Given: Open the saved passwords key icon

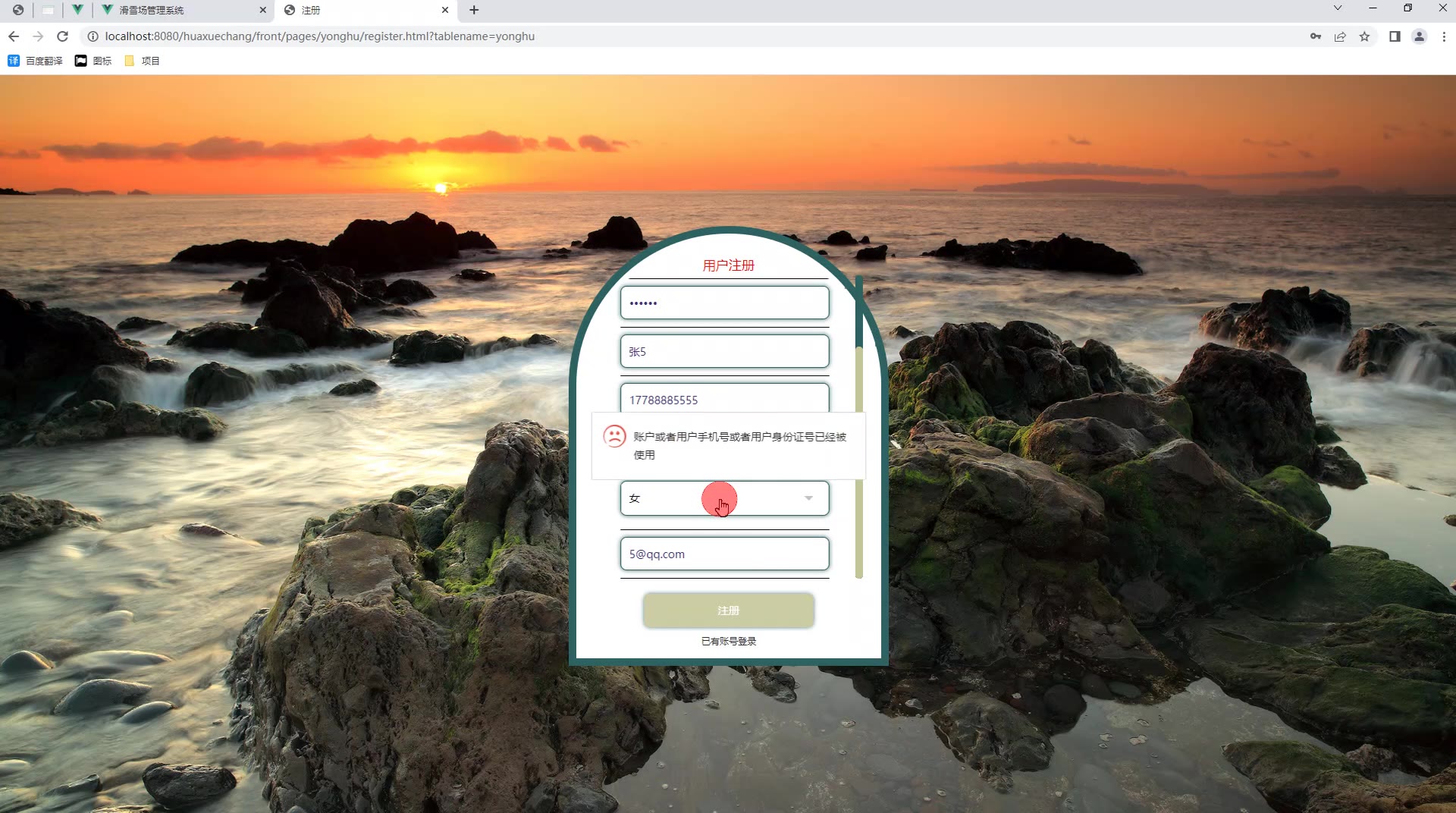Looking at the screenshot, I should [x=1316, y=36].
